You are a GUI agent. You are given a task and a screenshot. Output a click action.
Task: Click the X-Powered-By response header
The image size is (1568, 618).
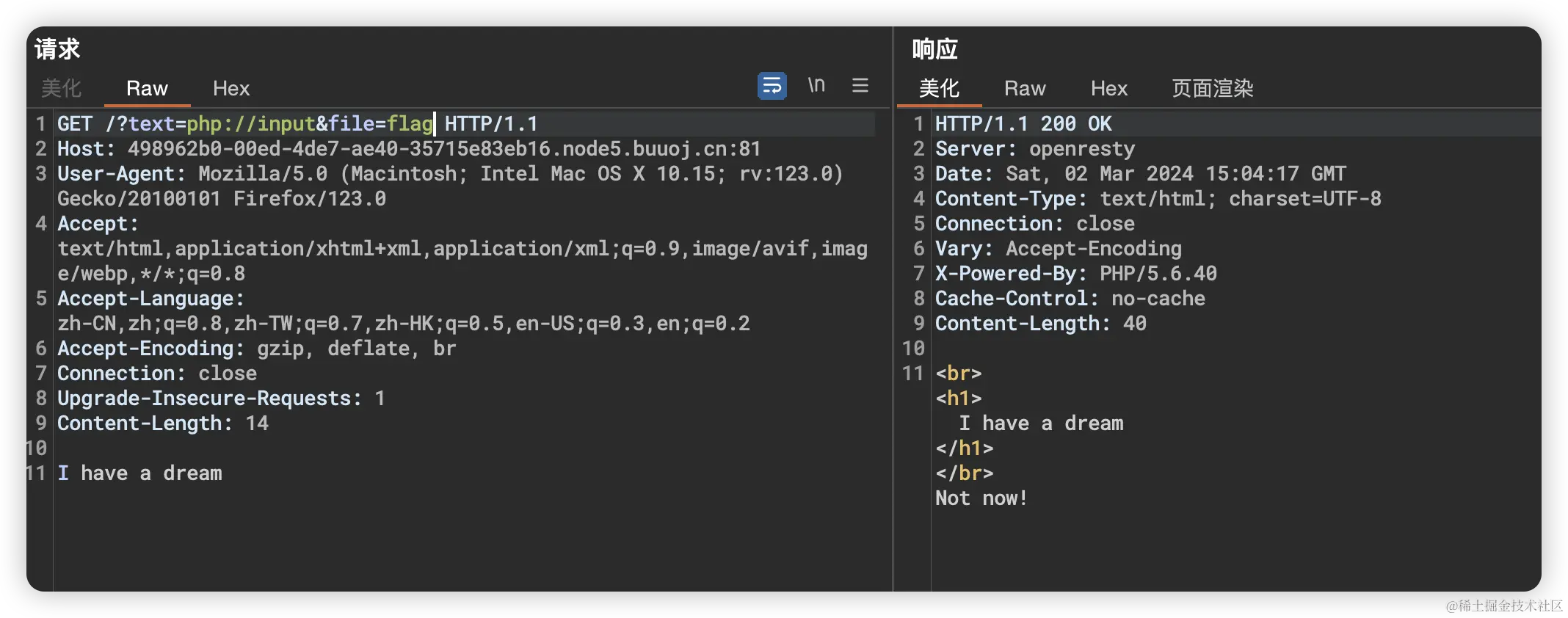click(1075, 274)
